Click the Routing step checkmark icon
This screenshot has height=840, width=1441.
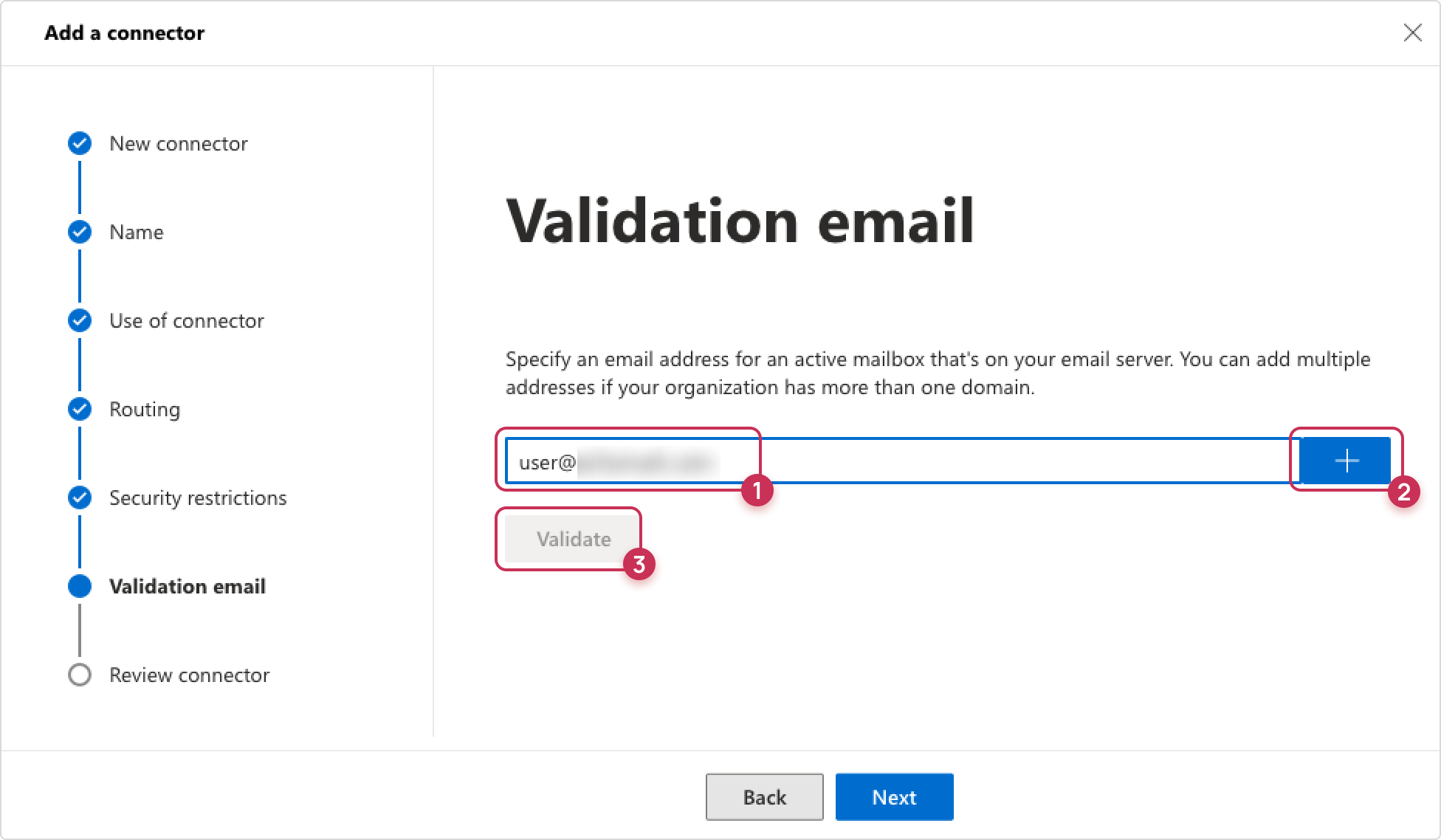[x=80, y=409]
